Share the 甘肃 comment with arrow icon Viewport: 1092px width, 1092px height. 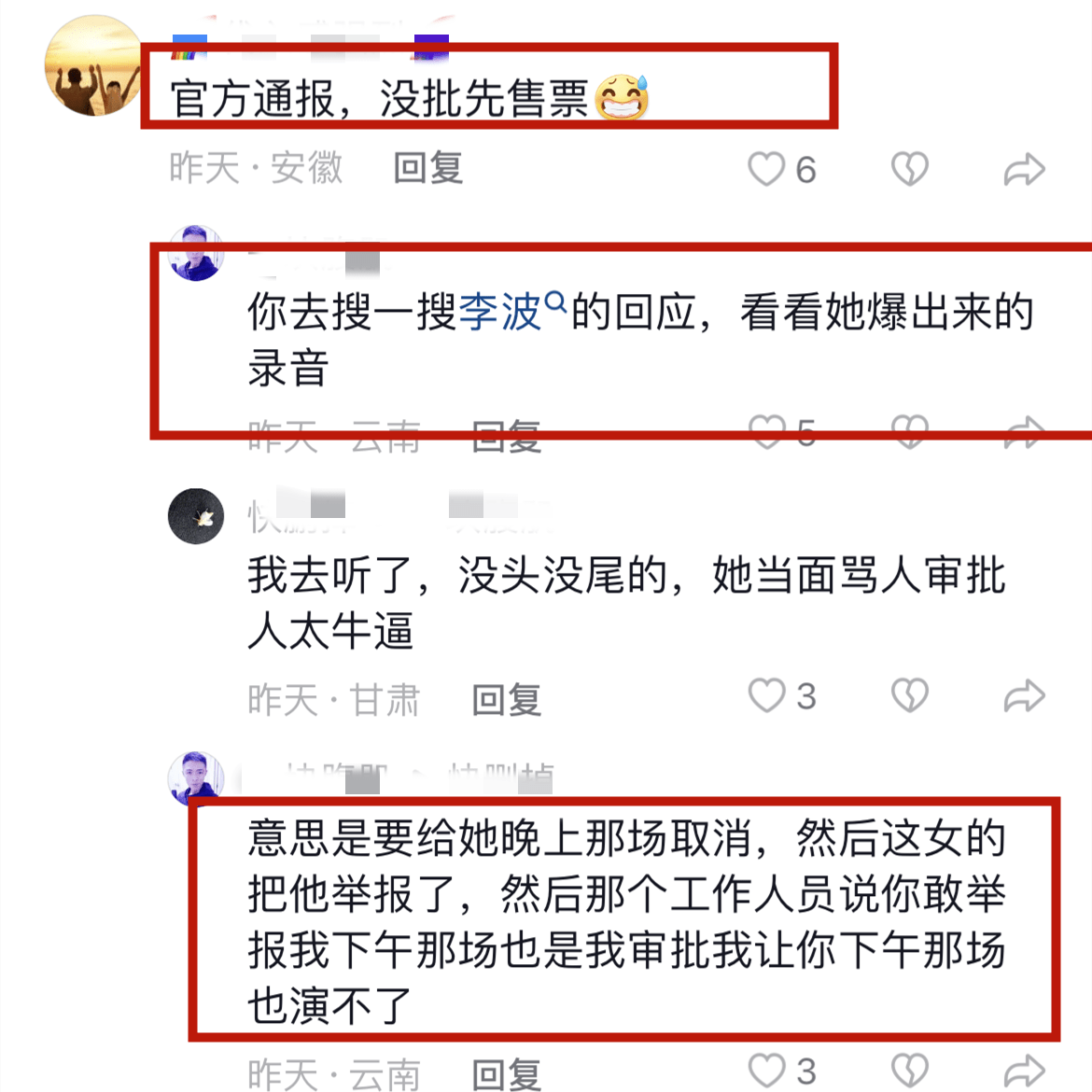click(1025, 695)
